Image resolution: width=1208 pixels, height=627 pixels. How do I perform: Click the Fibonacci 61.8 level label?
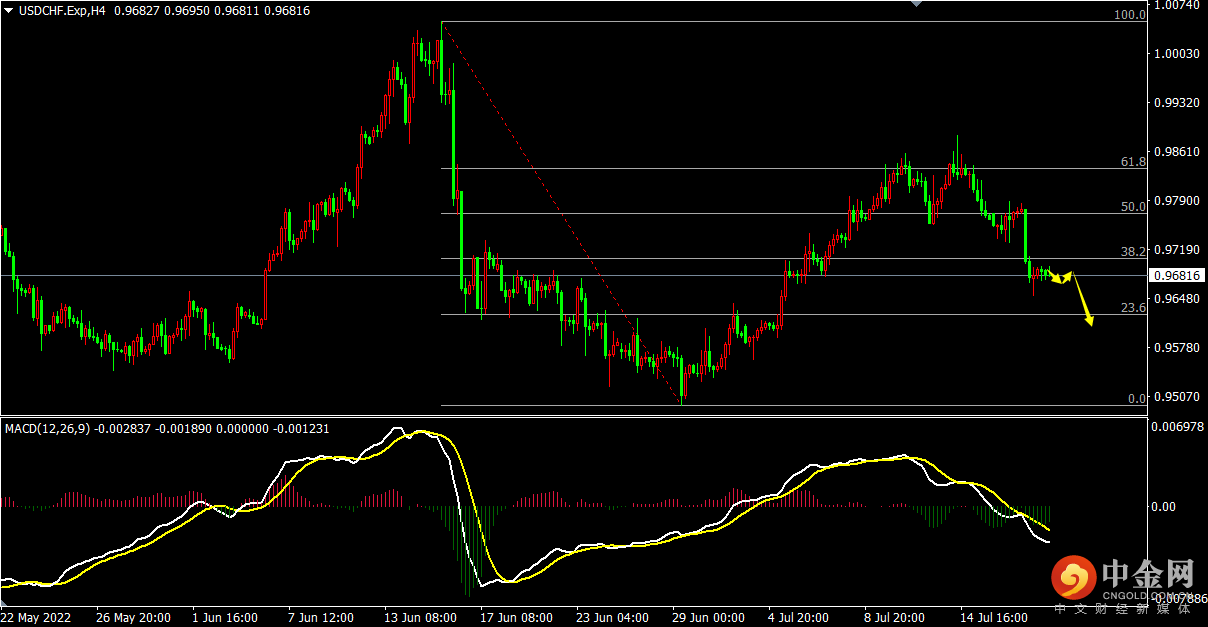tap(1133, 161)
